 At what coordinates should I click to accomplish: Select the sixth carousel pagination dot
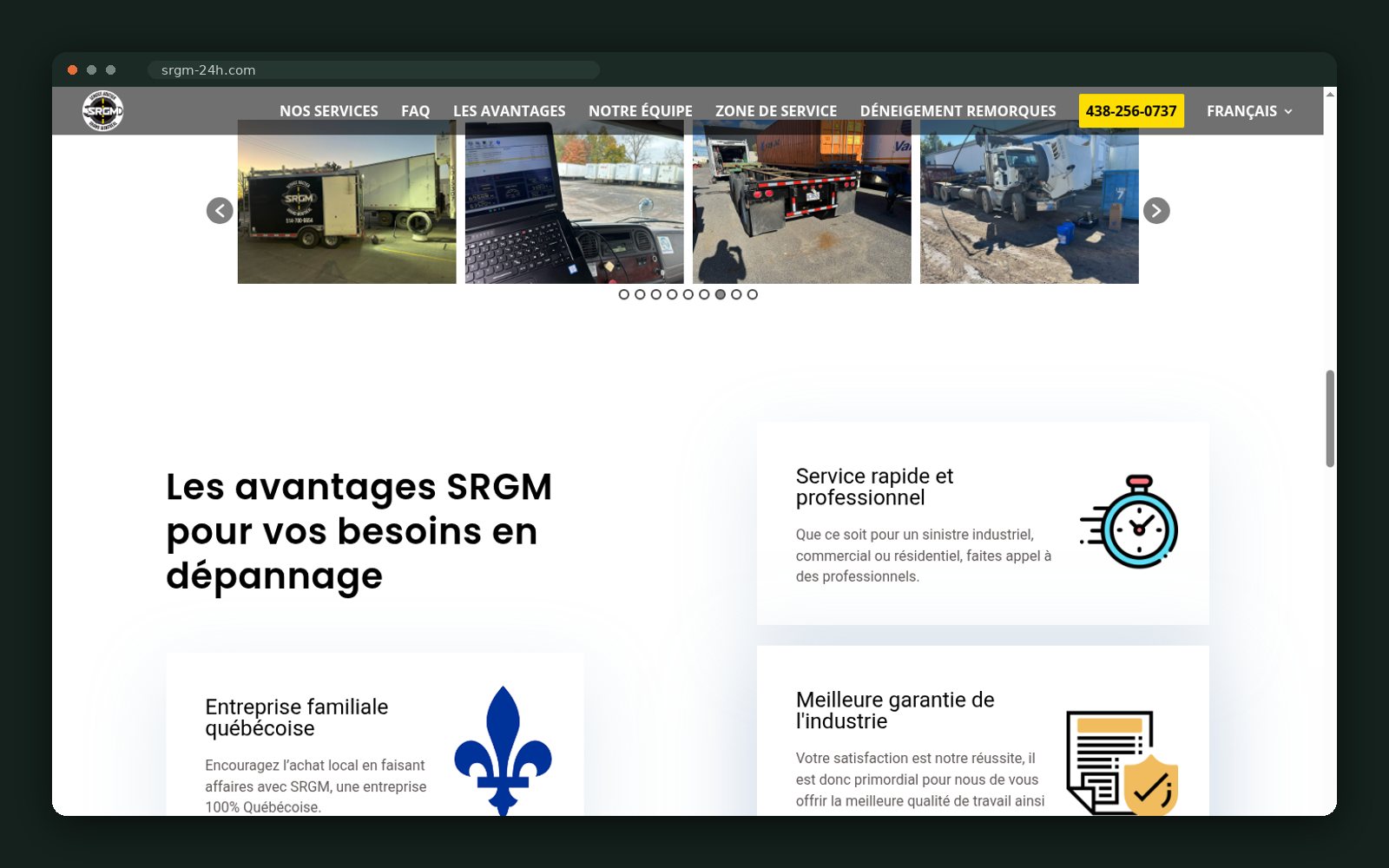coord(704,294)
